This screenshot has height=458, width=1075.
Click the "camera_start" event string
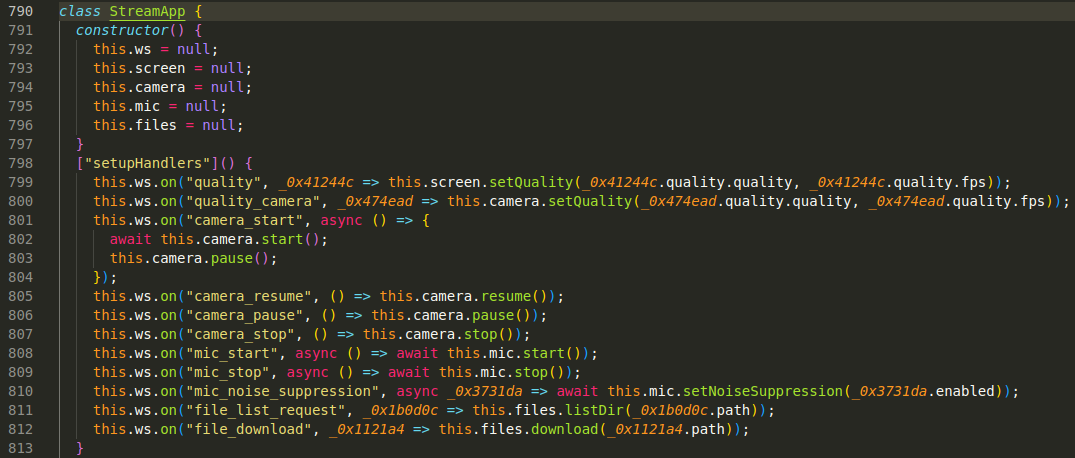pyautogui.click(x=242, y=219)
